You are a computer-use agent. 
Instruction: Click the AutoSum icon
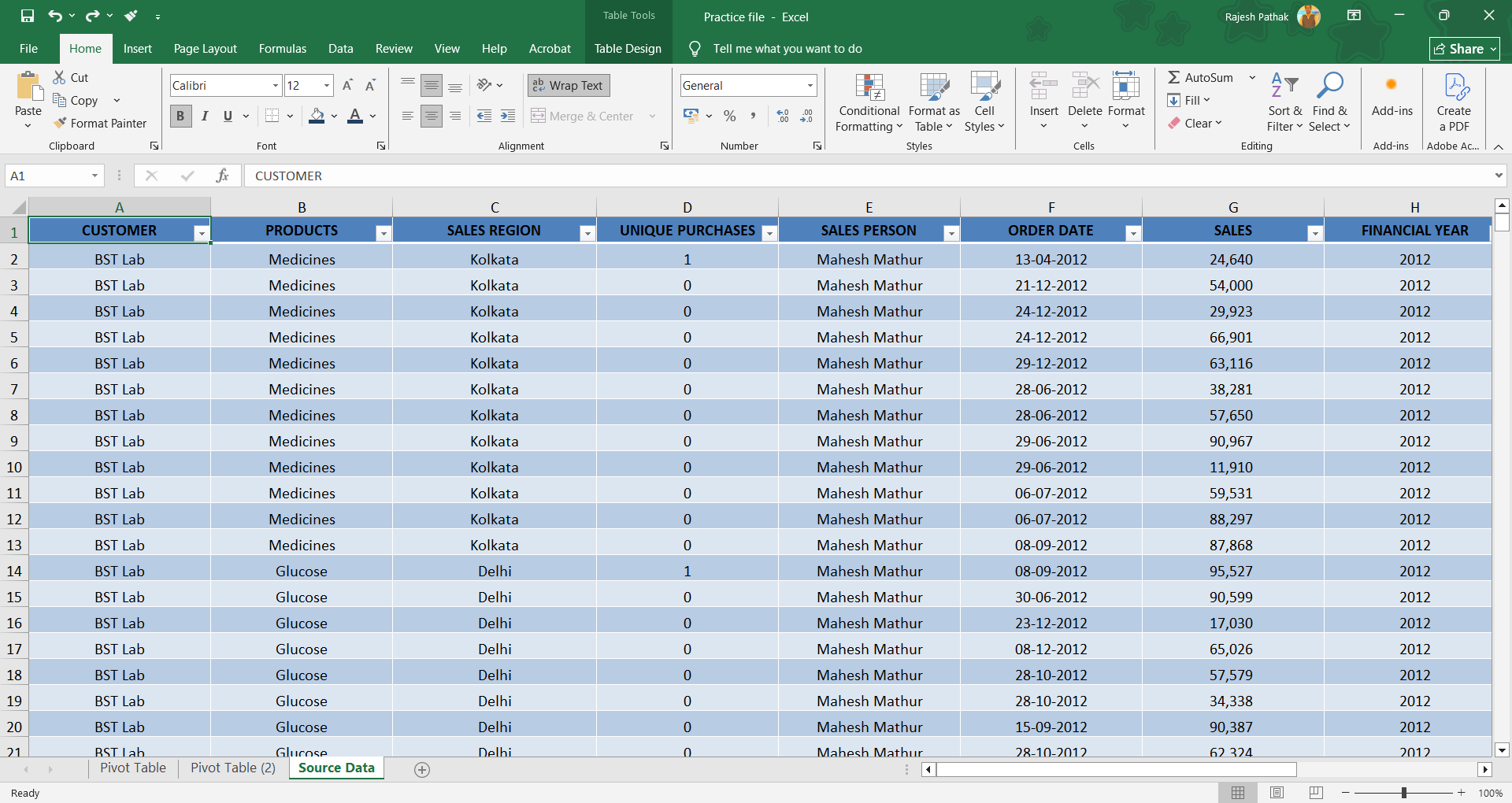[x=1174, y=77]
